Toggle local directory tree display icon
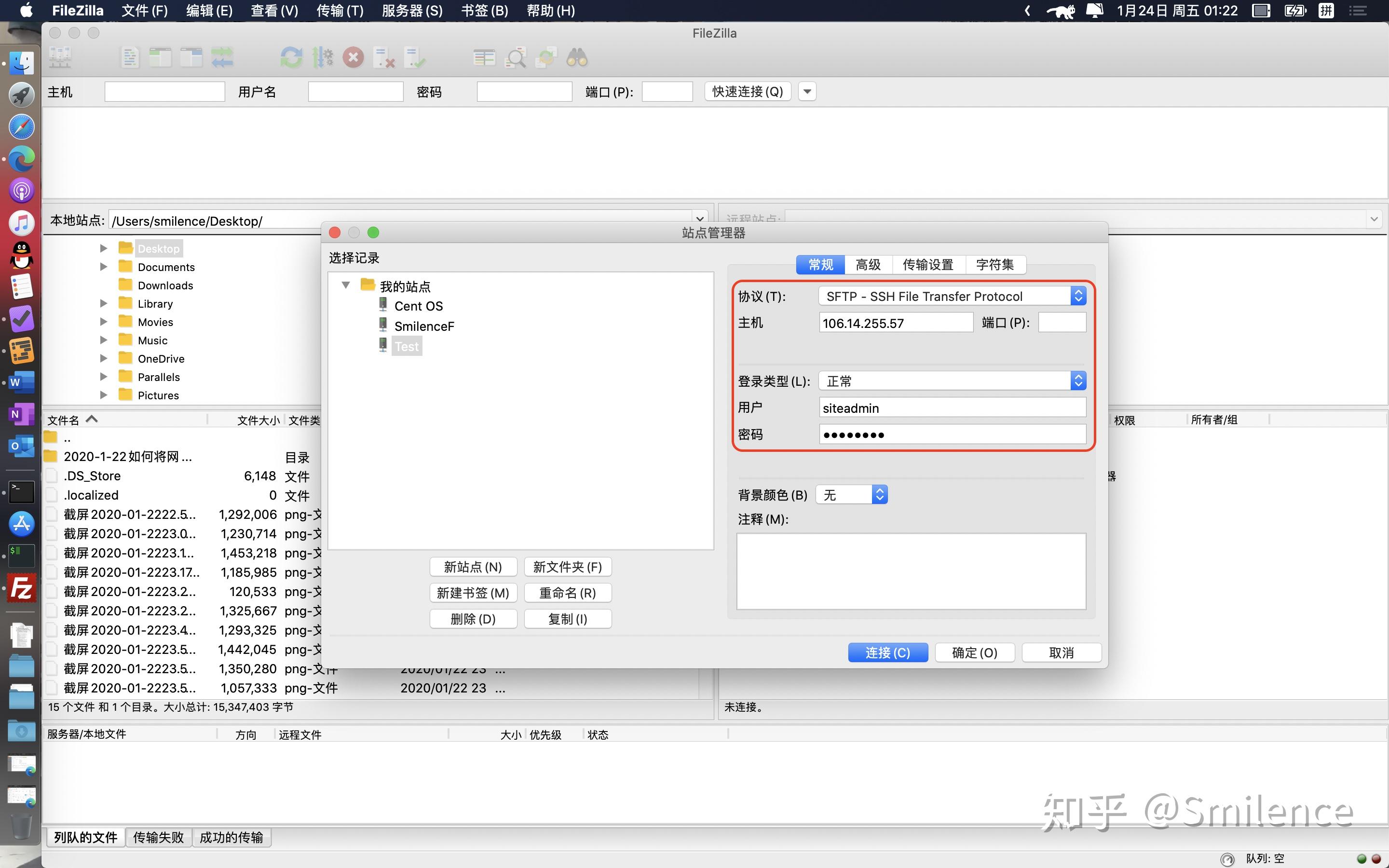Screen dimensions: 1389x868 point(161,57)
